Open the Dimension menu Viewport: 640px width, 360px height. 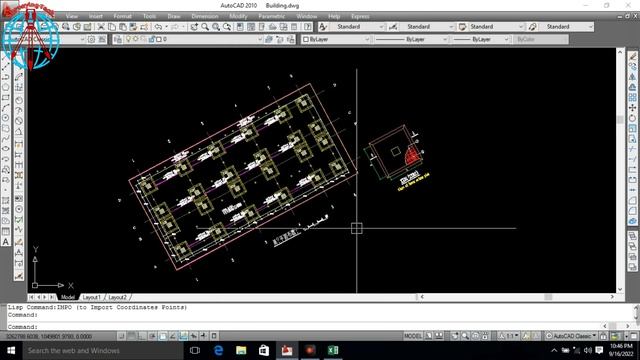coord(204,16)
